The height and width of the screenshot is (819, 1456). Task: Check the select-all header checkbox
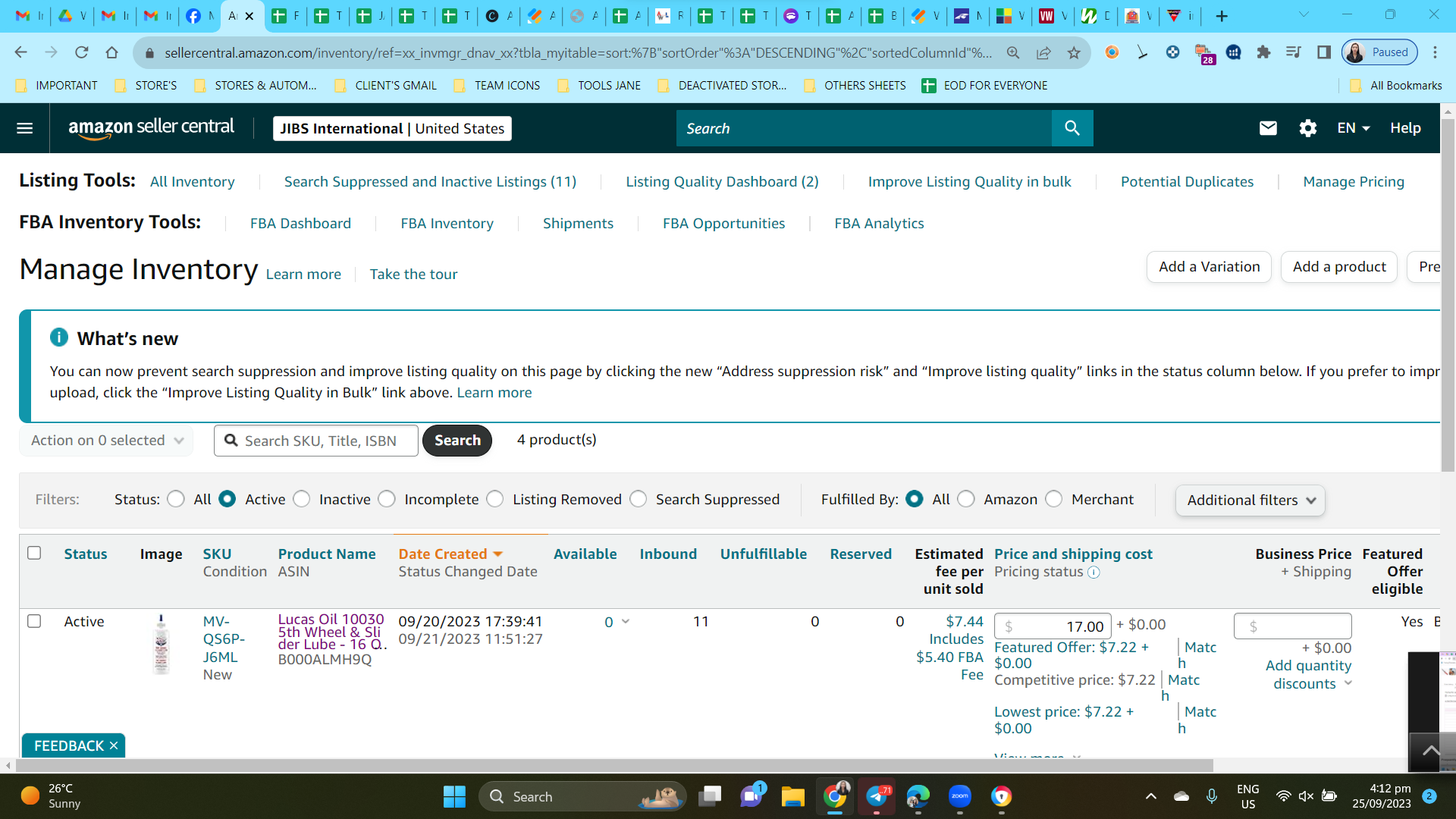point(34,553)
